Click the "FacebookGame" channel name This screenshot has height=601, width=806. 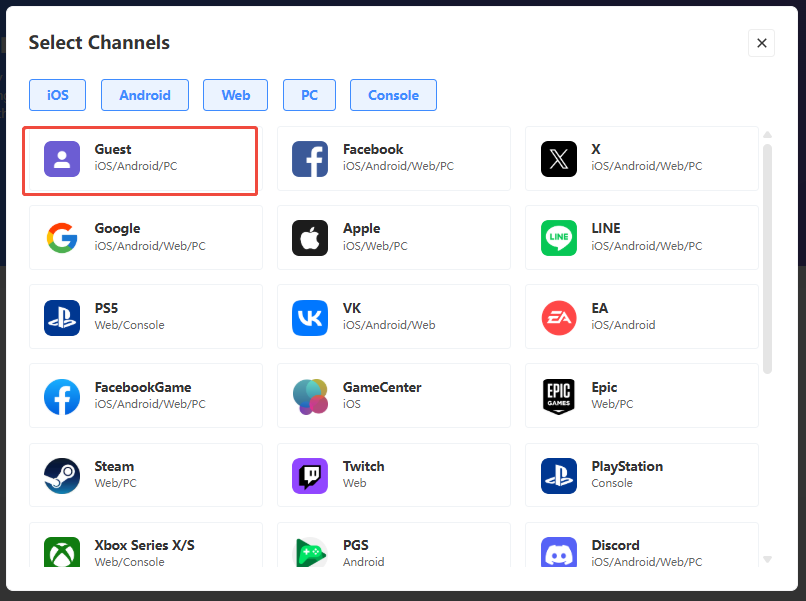tap(143, 387)
